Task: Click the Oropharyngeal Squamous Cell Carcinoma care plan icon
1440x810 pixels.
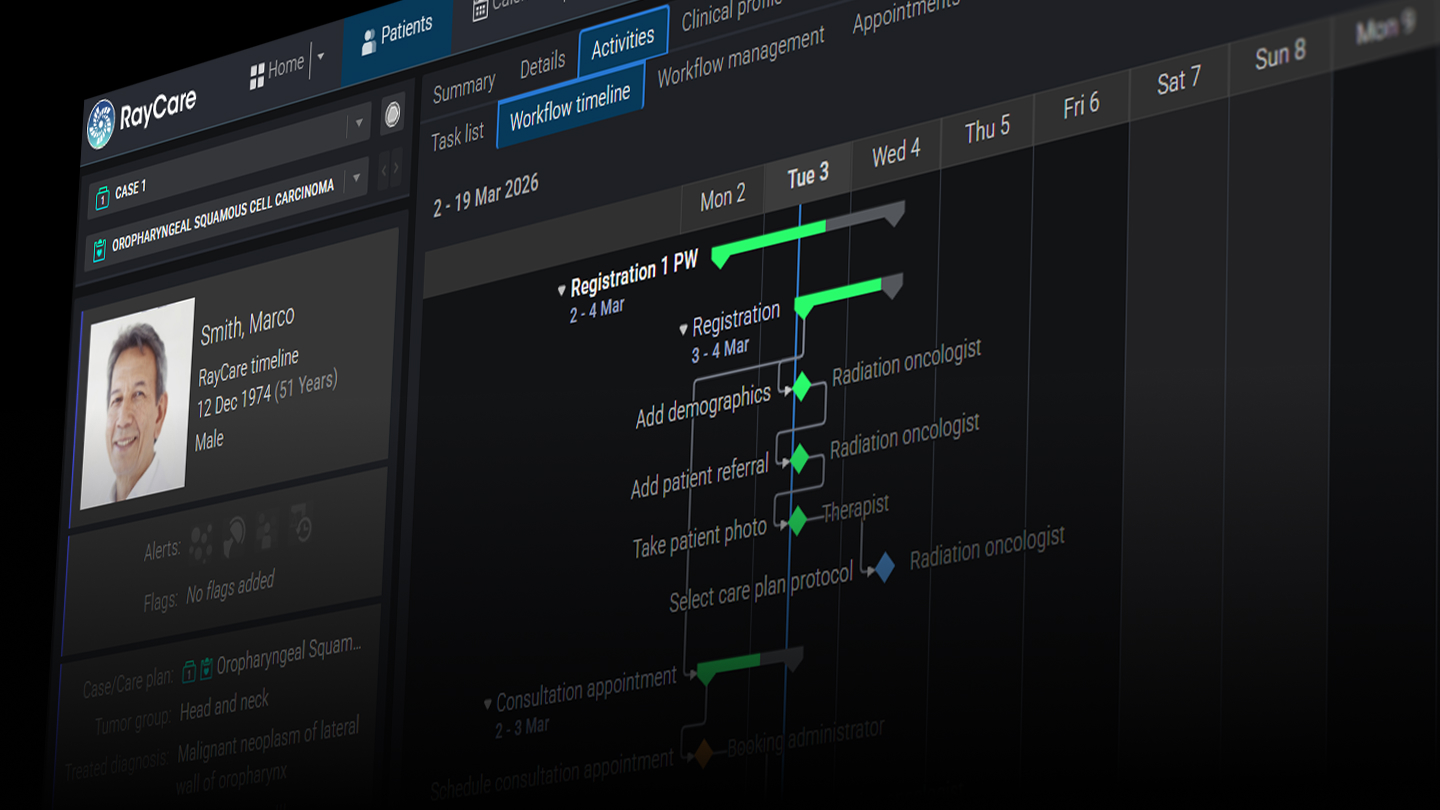Action: pyautogui.click(x=99, y=250)
